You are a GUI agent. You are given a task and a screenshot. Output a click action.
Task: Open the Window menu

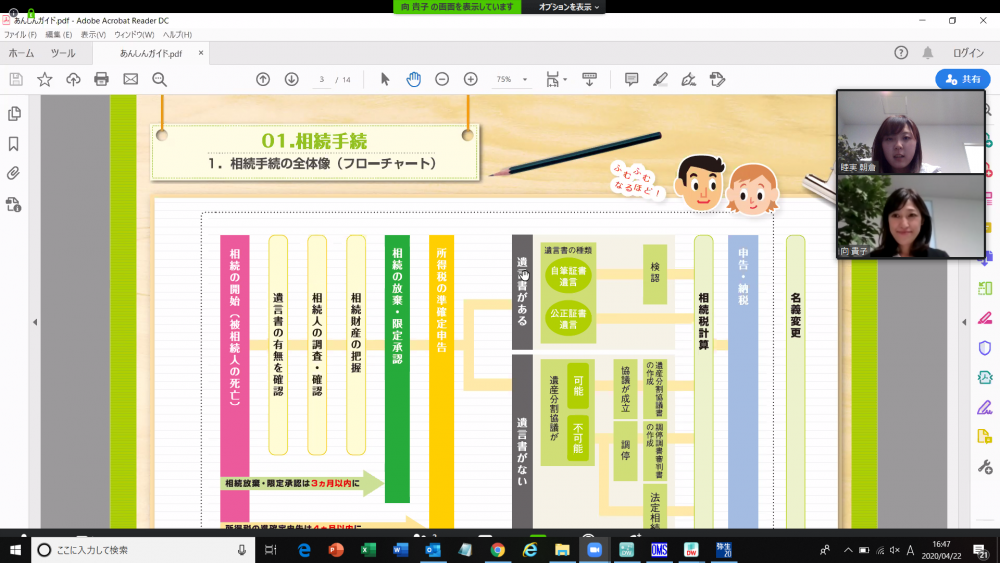coord(134,34)
